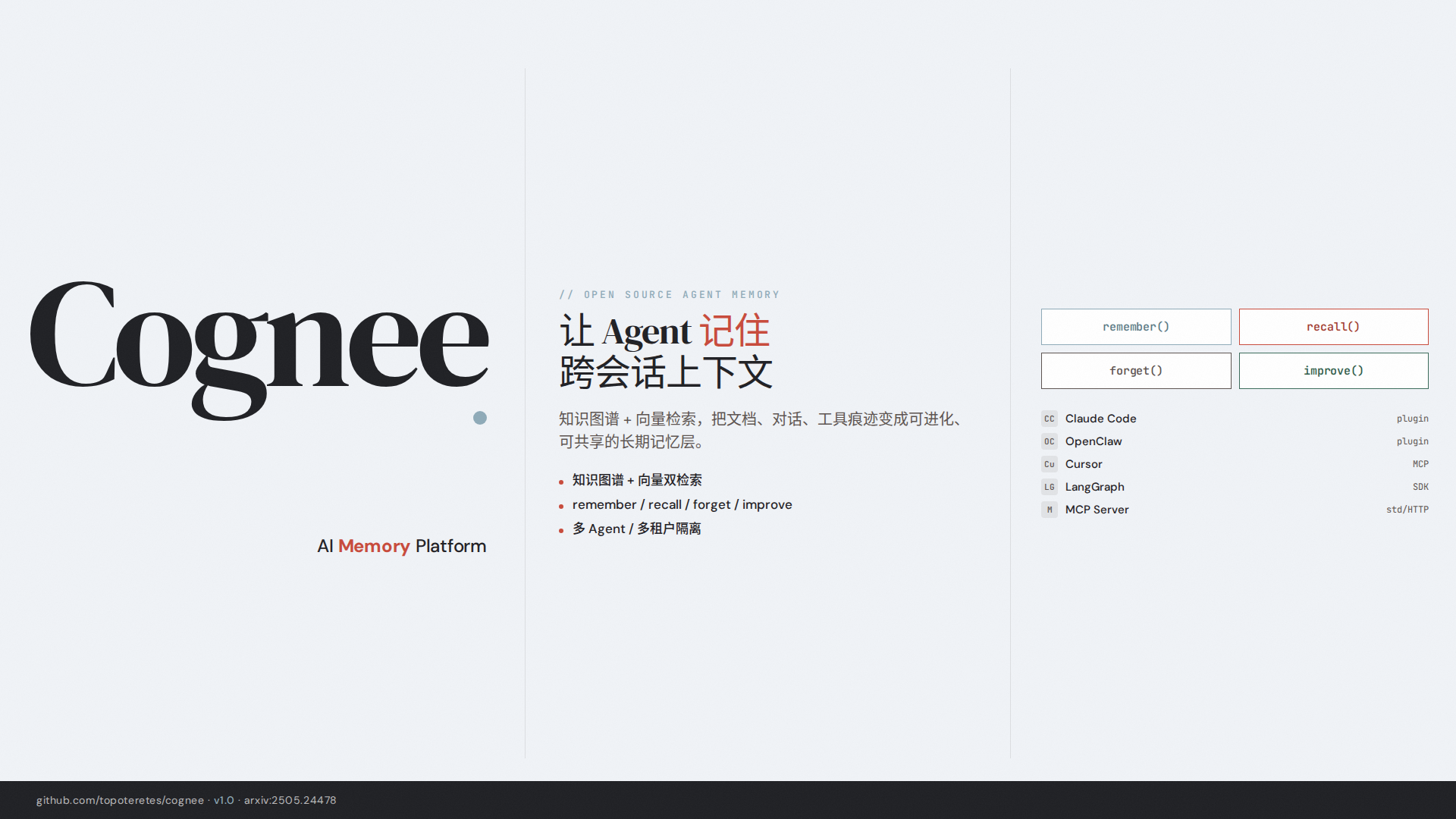The image size is (1456, 819).
Task: Click the bullet 多 Agent / 多租户隔离
Action: (636, 529)
